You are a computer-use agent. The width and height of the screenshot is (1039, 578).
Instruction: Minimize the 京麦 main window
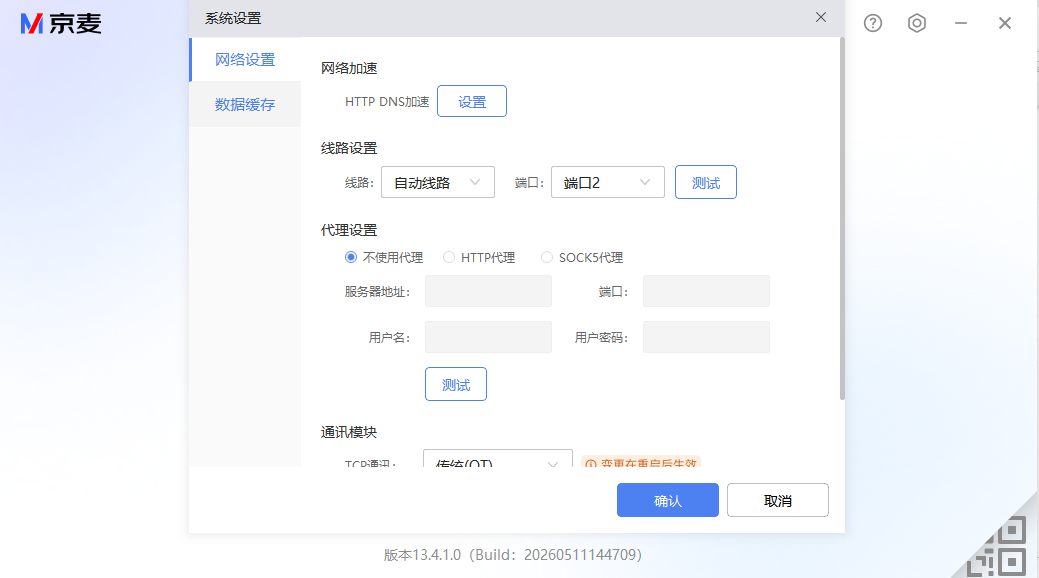coord(961,23)
